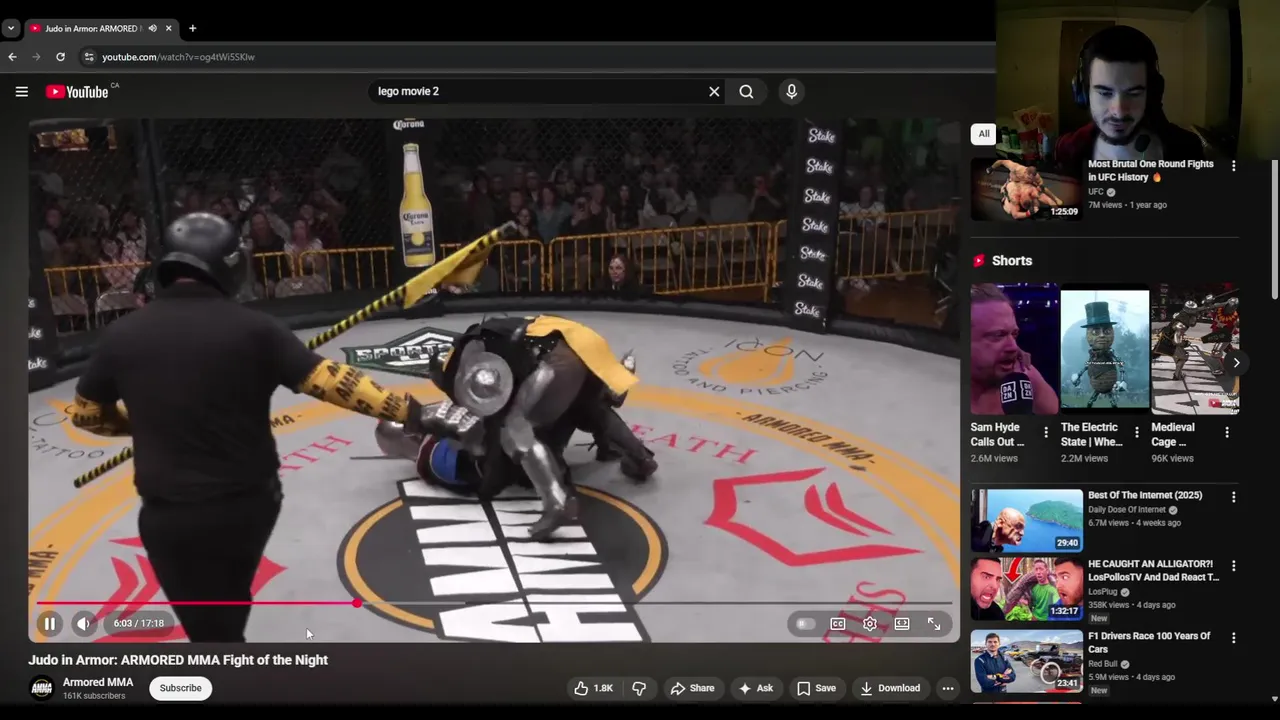Click the magnifier search button
Image resolution: width=1280 pixels, height=720 pixels.
pyautogui.click(x=746, y=91)
